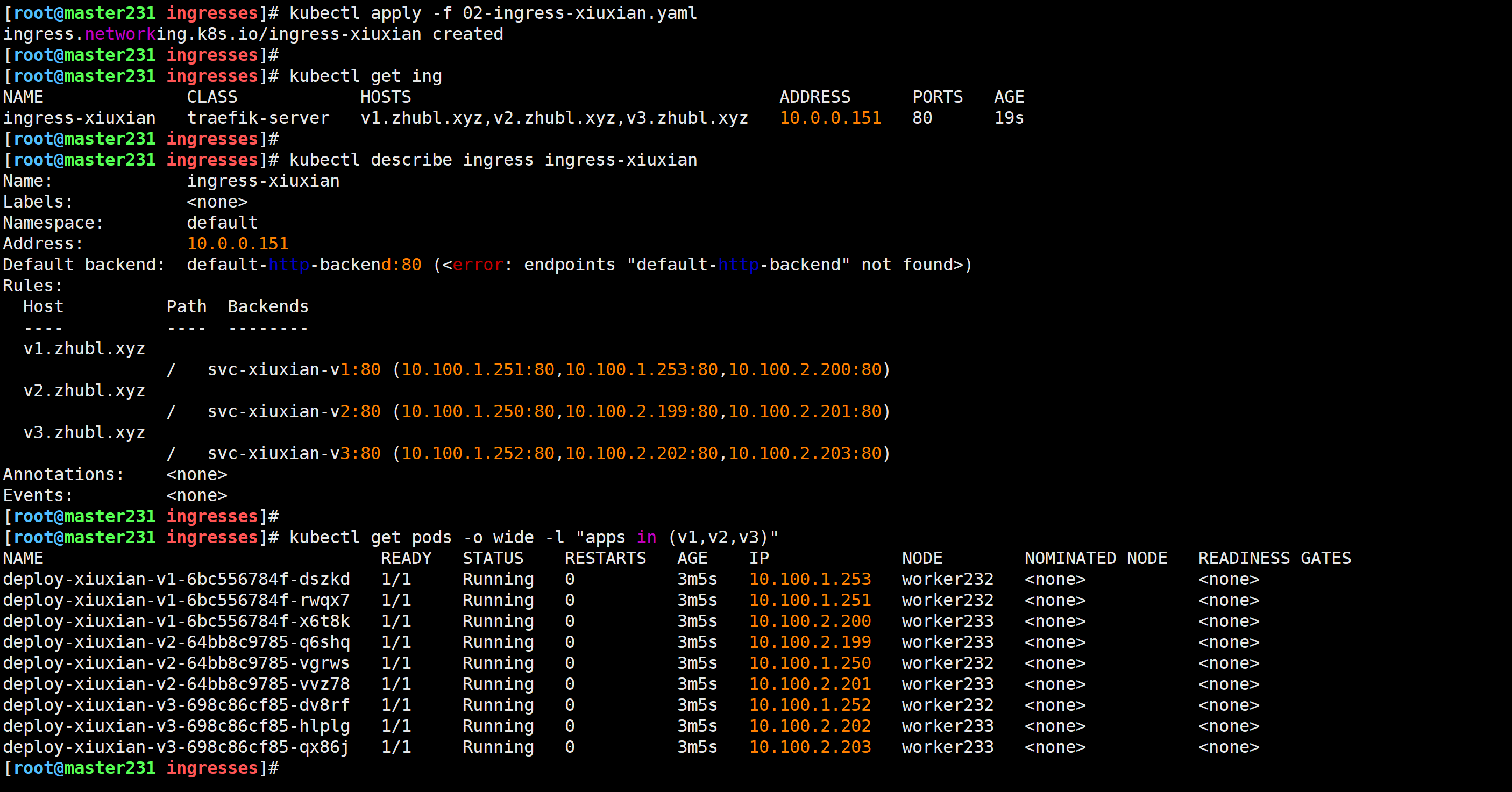Click the Address value in describe output

(237, 244)
